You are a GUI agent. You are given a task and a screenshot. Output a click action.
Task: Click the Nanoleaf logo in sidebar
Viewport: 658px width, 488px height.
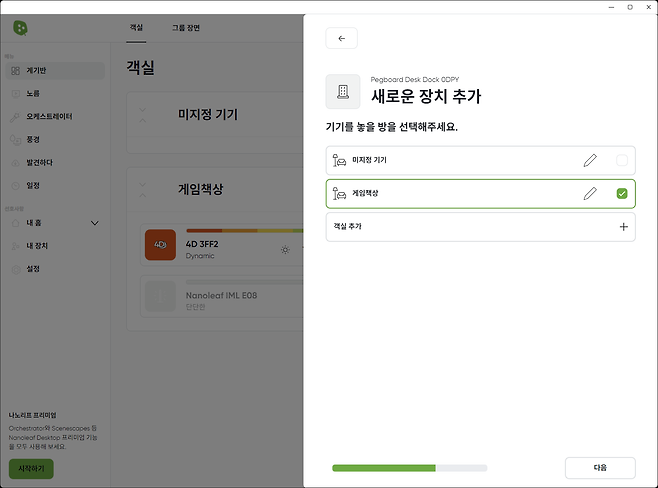21,27
